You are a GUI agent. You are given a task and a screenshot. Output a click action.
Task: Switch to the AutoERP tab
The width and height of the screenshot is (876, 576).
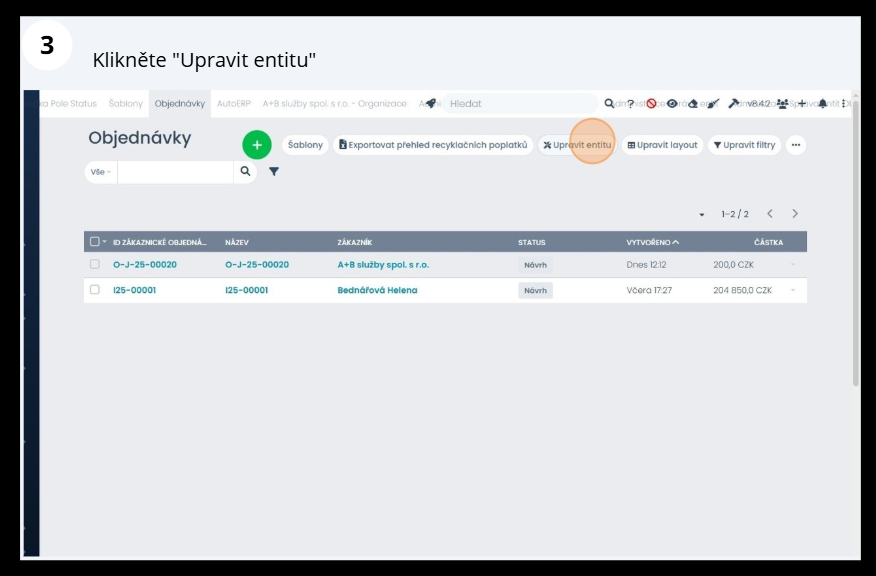234,103
